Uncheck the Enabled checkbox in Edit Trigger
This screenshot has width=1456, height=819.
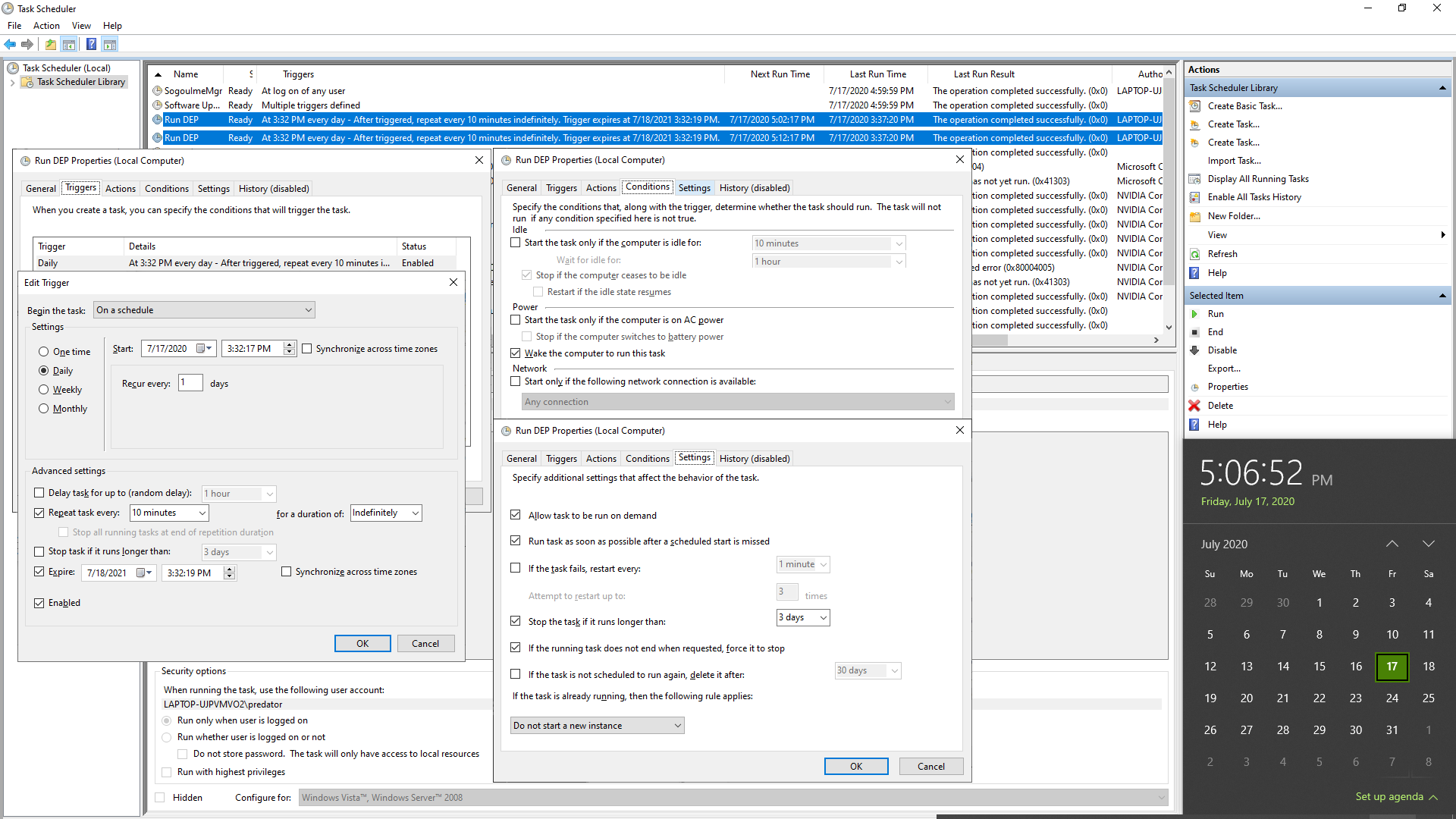pos(39,603)
